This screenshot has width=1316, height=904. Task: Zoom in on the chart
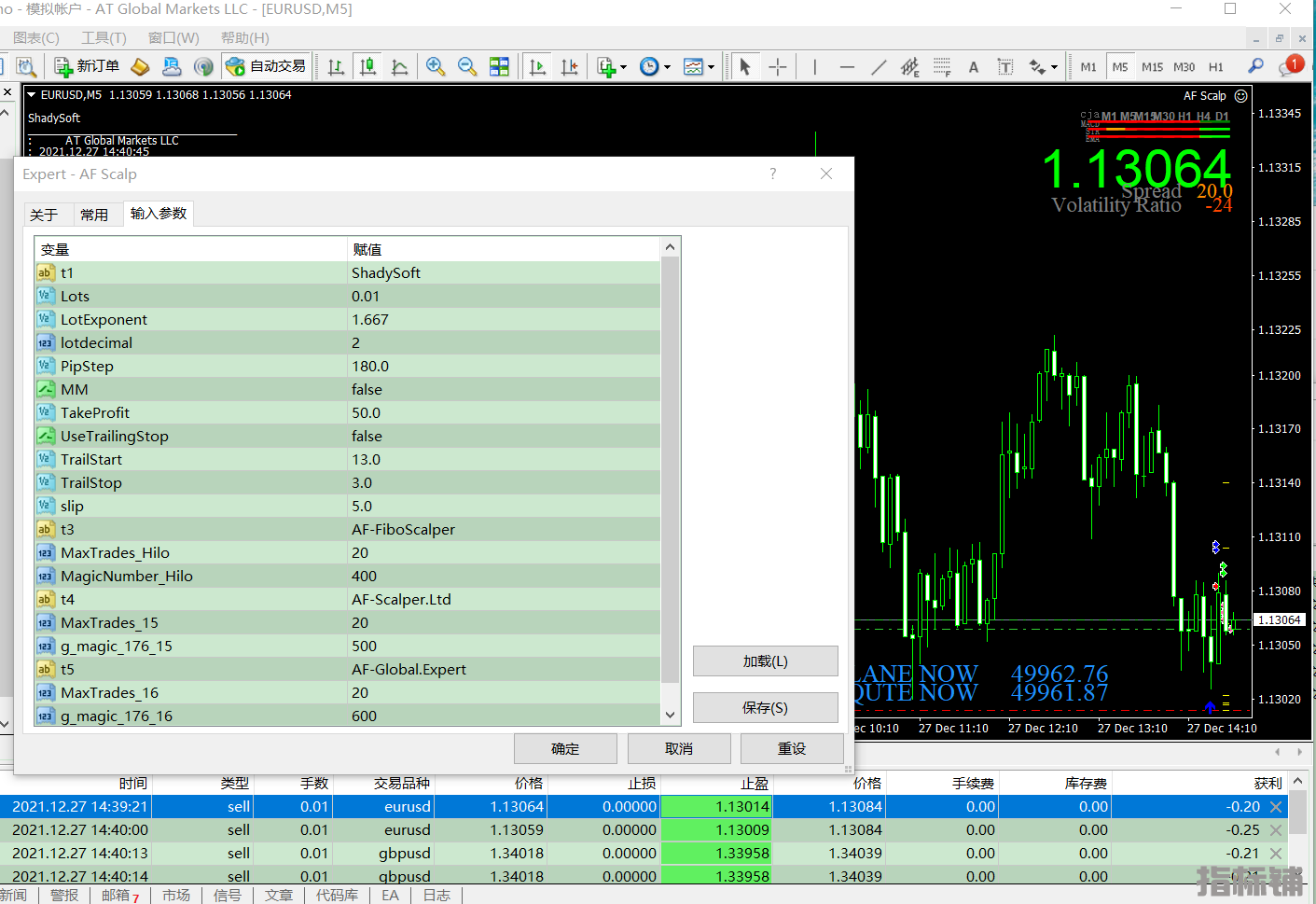coord(435,66)
